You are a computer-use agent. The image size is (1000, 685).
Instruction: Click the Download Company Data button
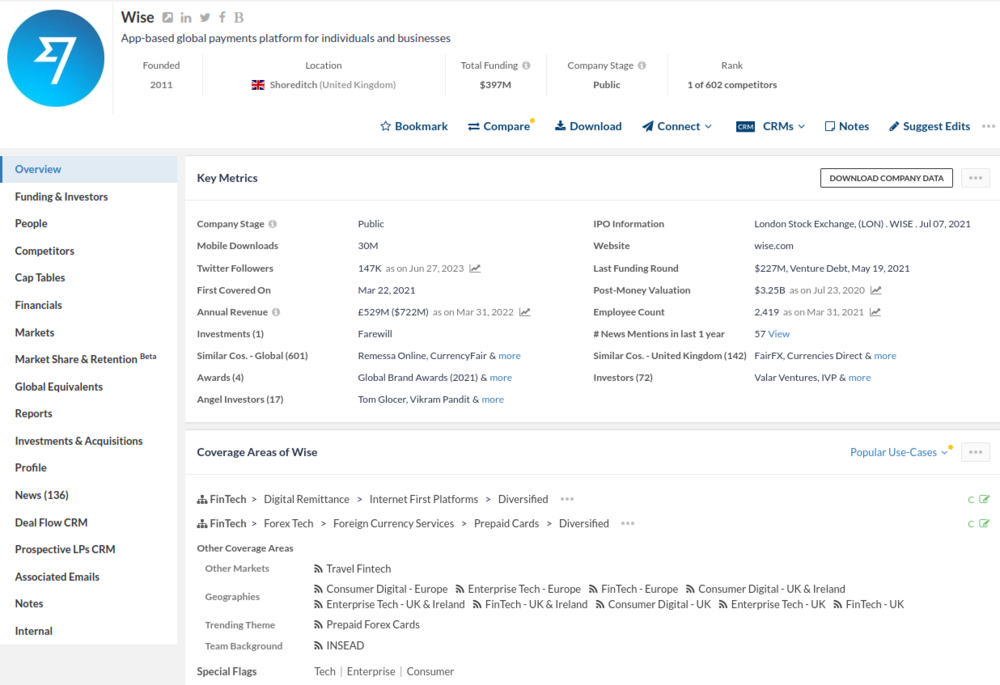point(886,178)
